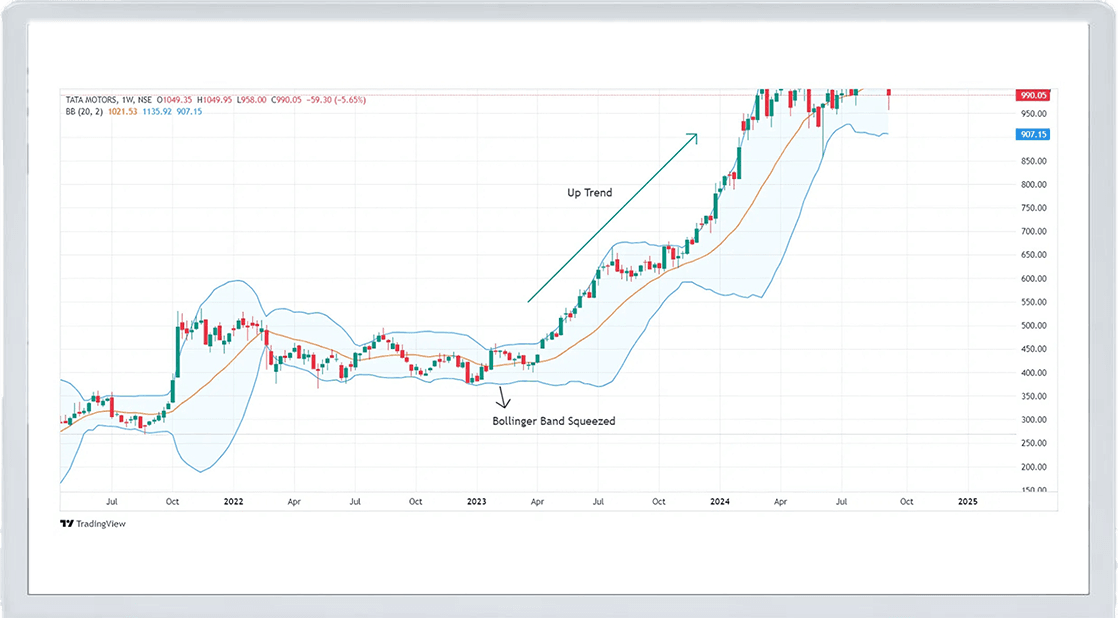1118x618 pixels.
Task: Click the small down arrow above Bollinger Band Squeezed
Action: pos(503,399)
